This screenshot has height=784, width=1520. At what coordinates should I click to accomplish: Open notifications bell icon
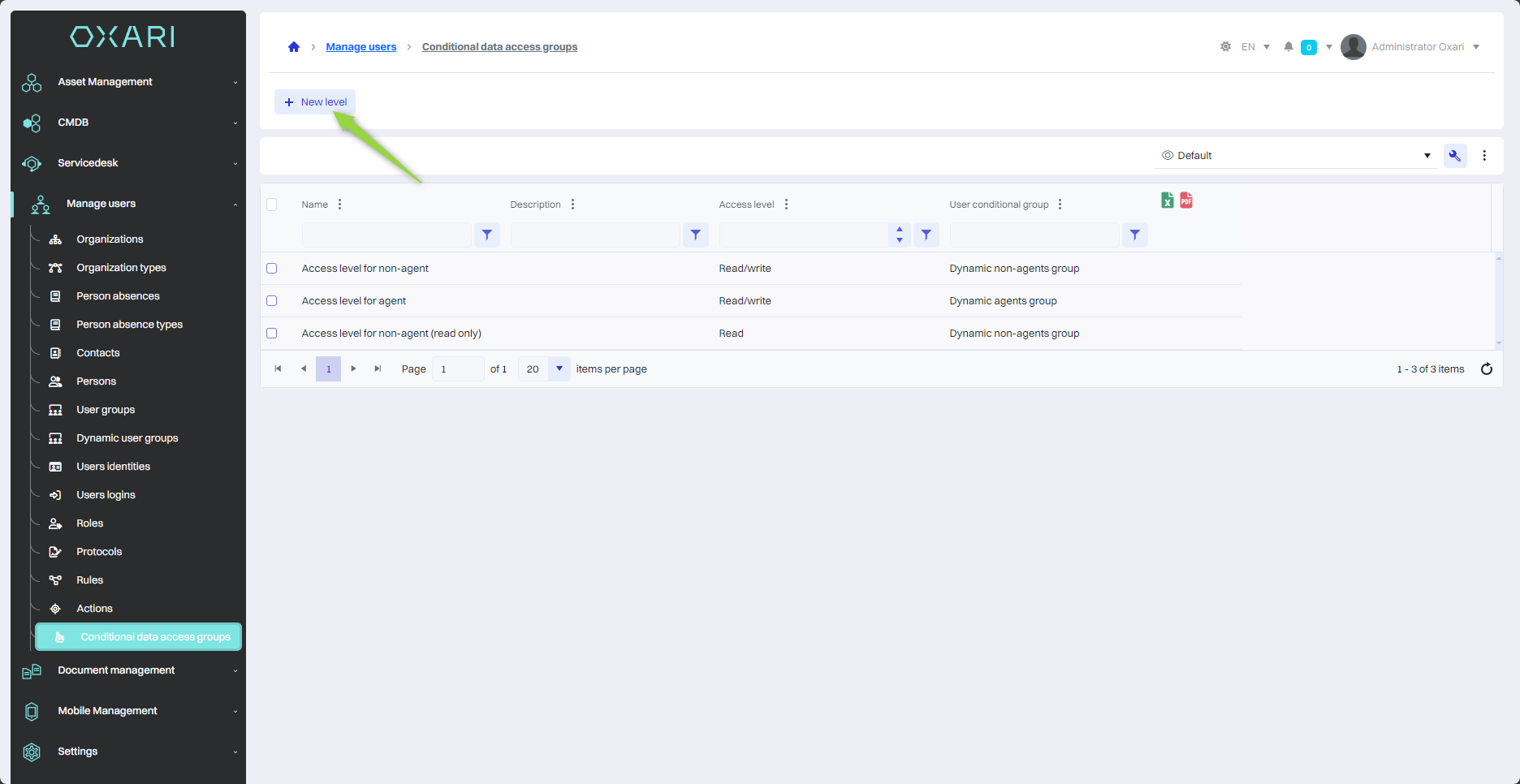(1288, 47)
